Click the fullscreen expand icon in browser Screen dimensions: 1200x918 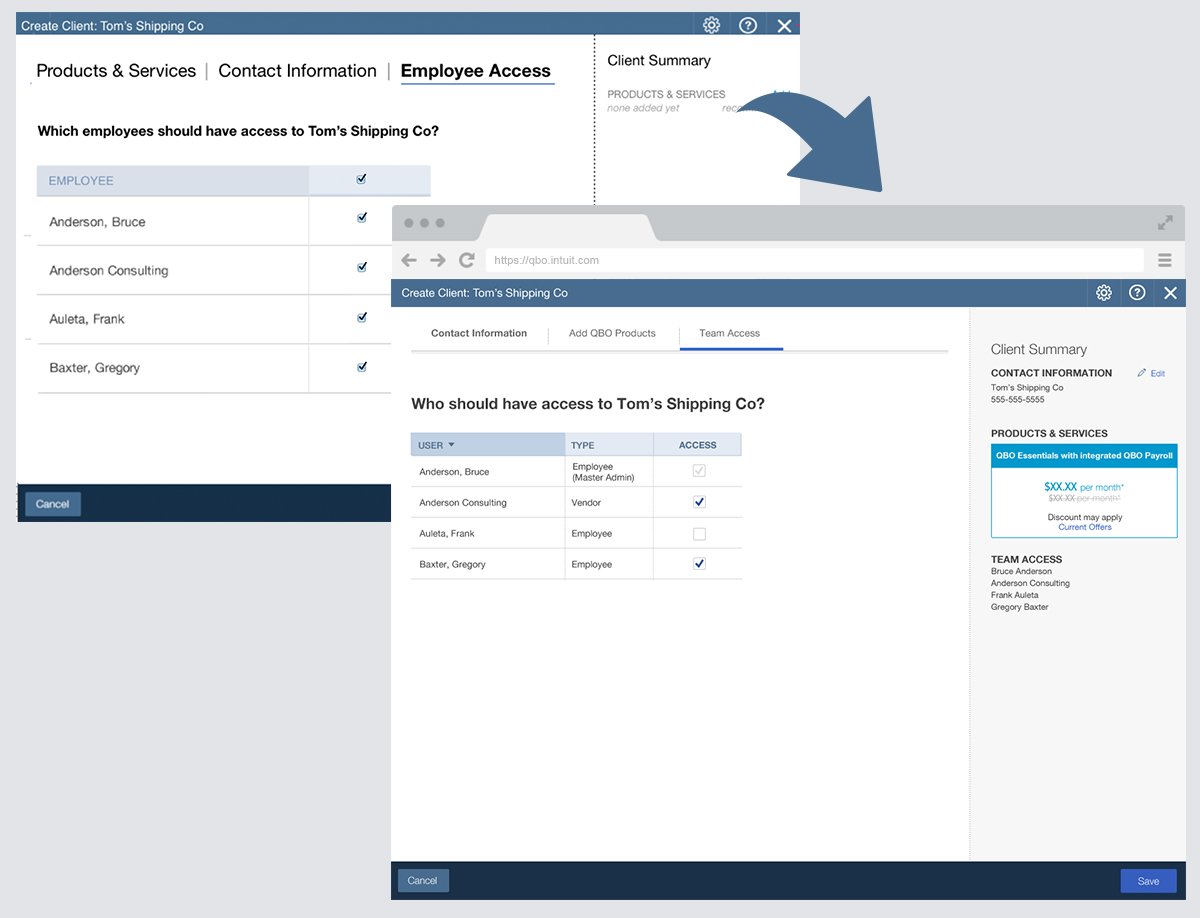[x=1165, y=223]
